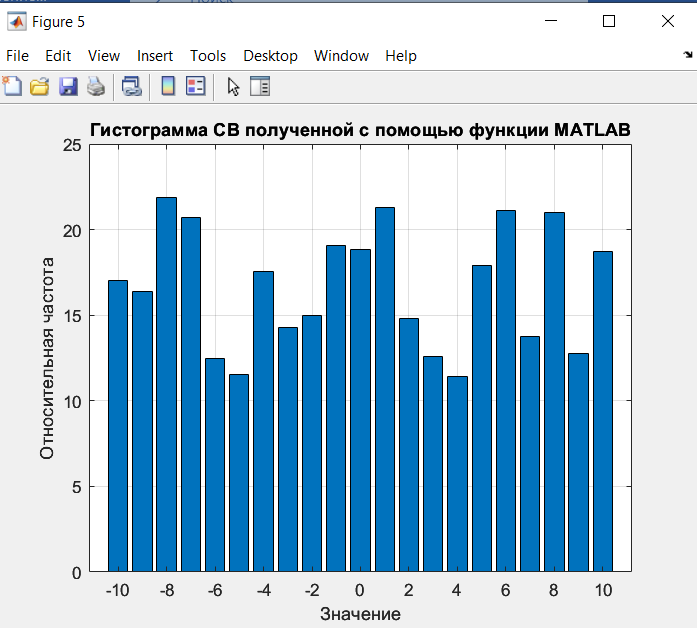697x628 pixels.
Task: Insert a legend via toolbar icon
Action: click(196, 86)
